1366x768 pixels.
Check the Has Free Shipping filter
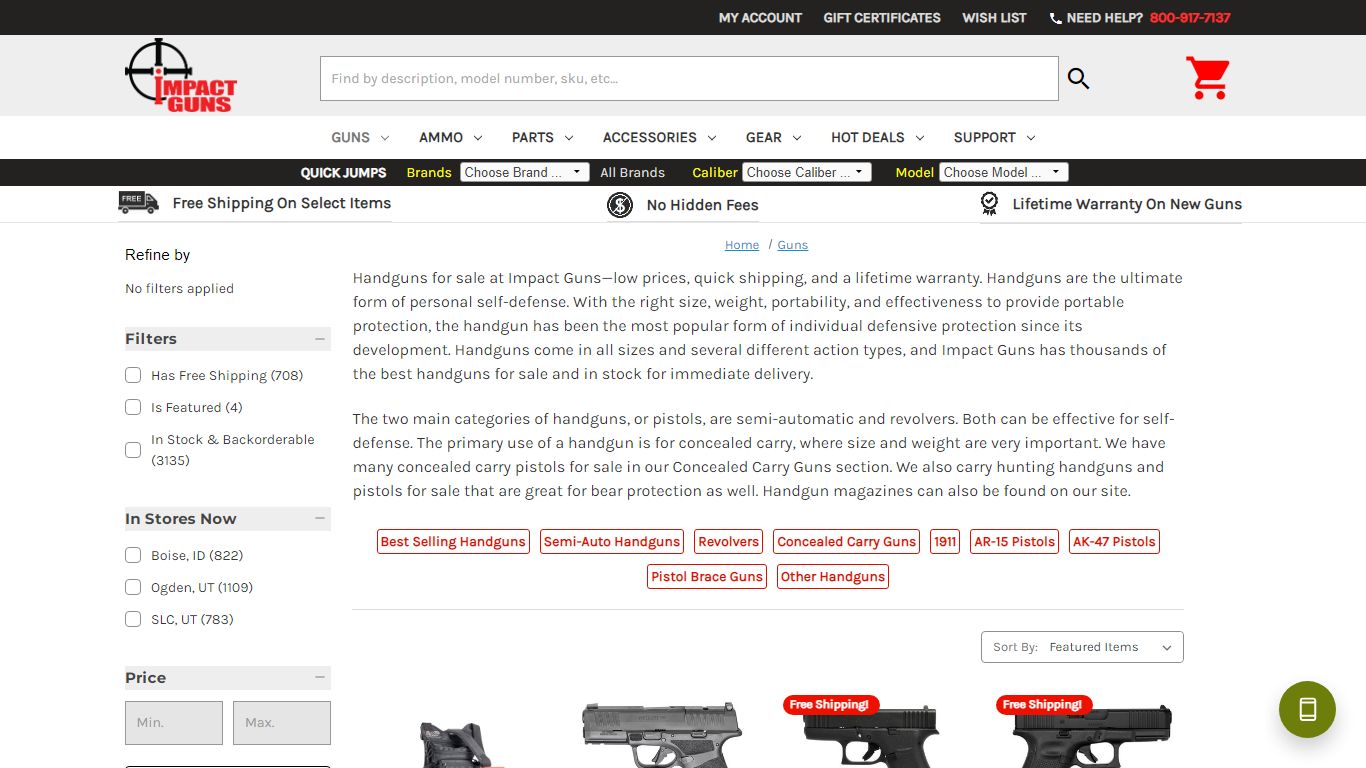133,375
